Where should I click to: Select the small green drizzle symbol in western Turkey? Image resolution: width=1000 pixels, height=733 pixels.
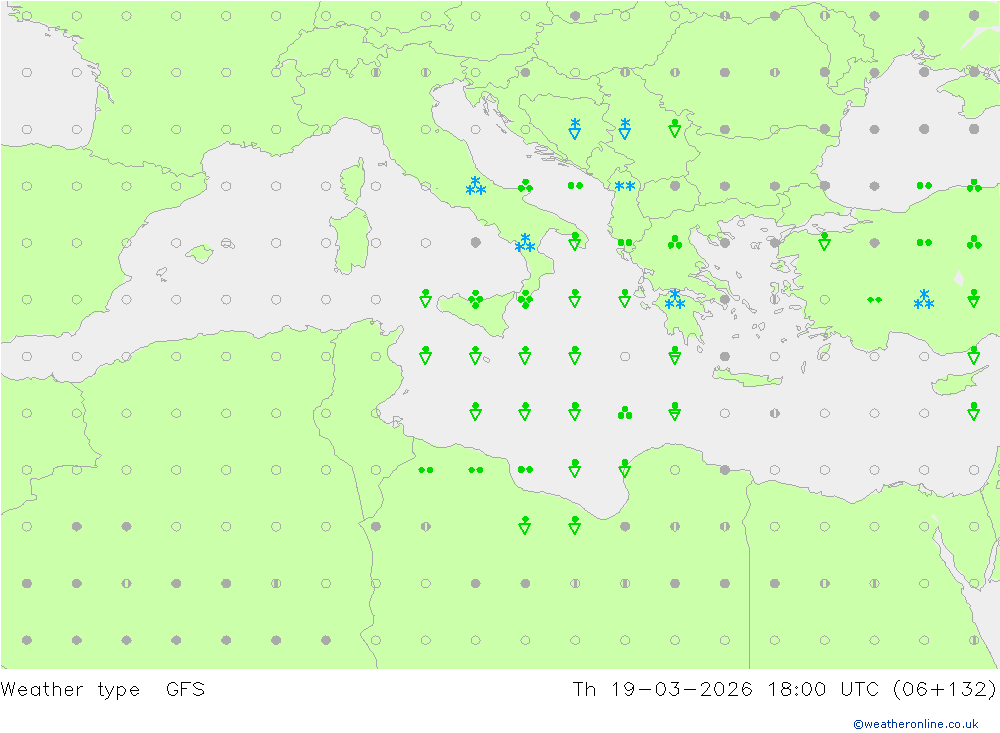click(874, 300)
